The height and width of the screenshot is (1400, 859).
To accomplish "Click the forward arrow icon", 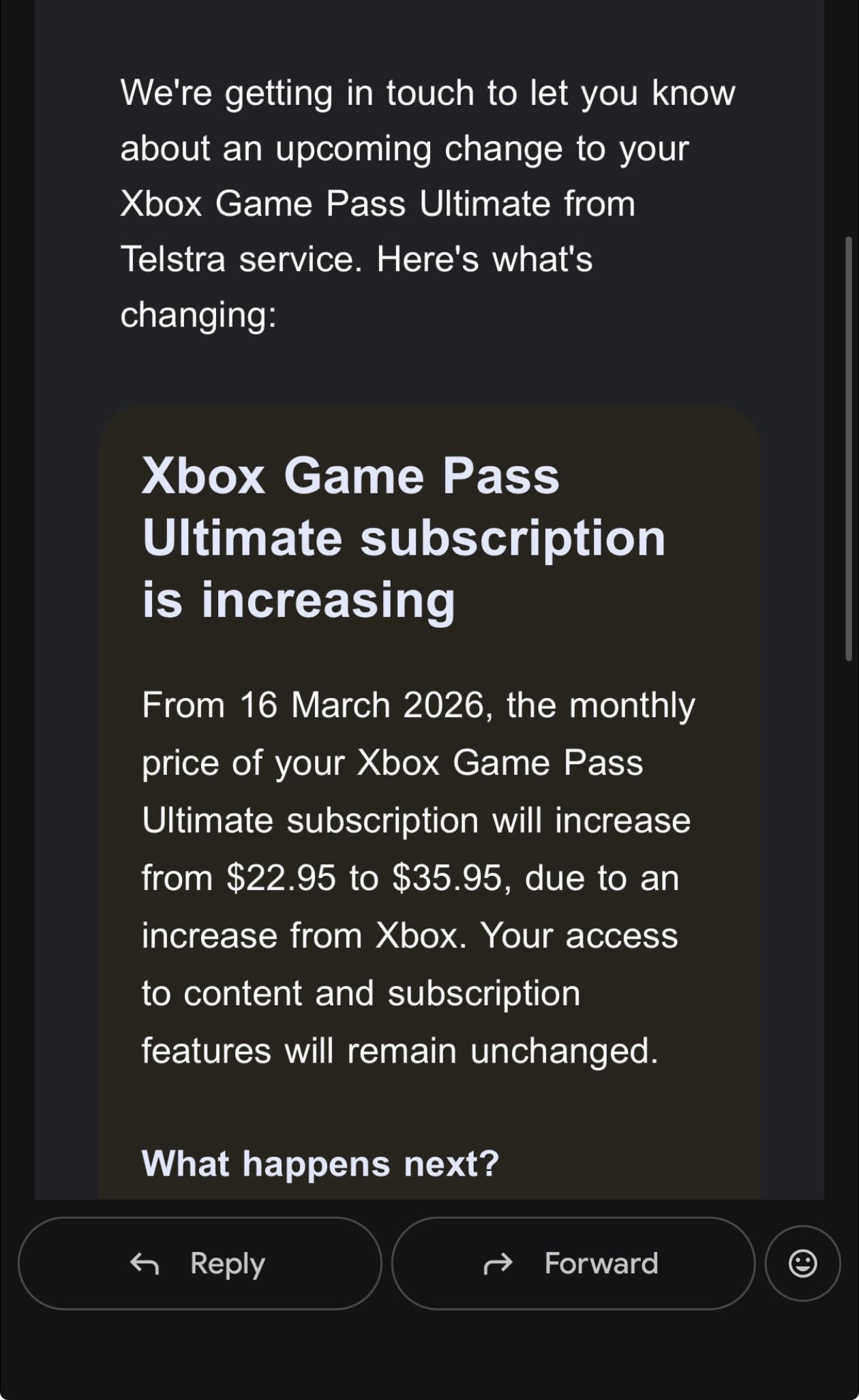I will (x=498, y=1263).
